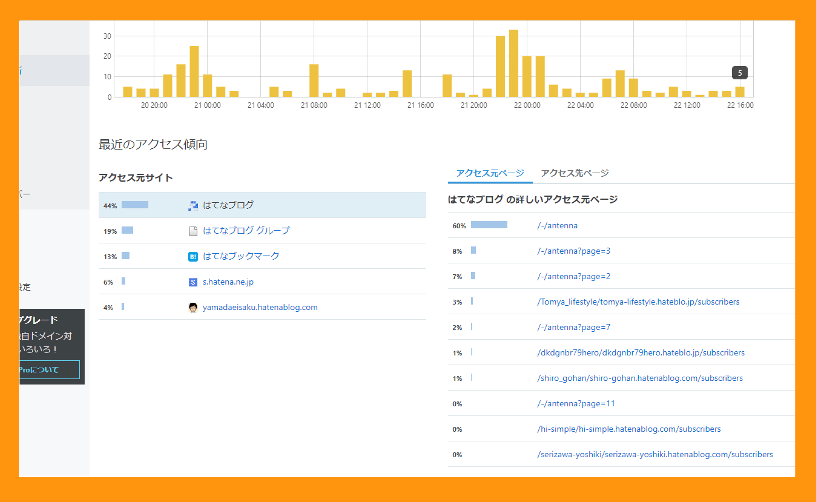Image resolution: width=816 pixels, height=502 pixels.
Task: Switch to the アクセス先ページ tab
Action: click(x=575, y=173)
